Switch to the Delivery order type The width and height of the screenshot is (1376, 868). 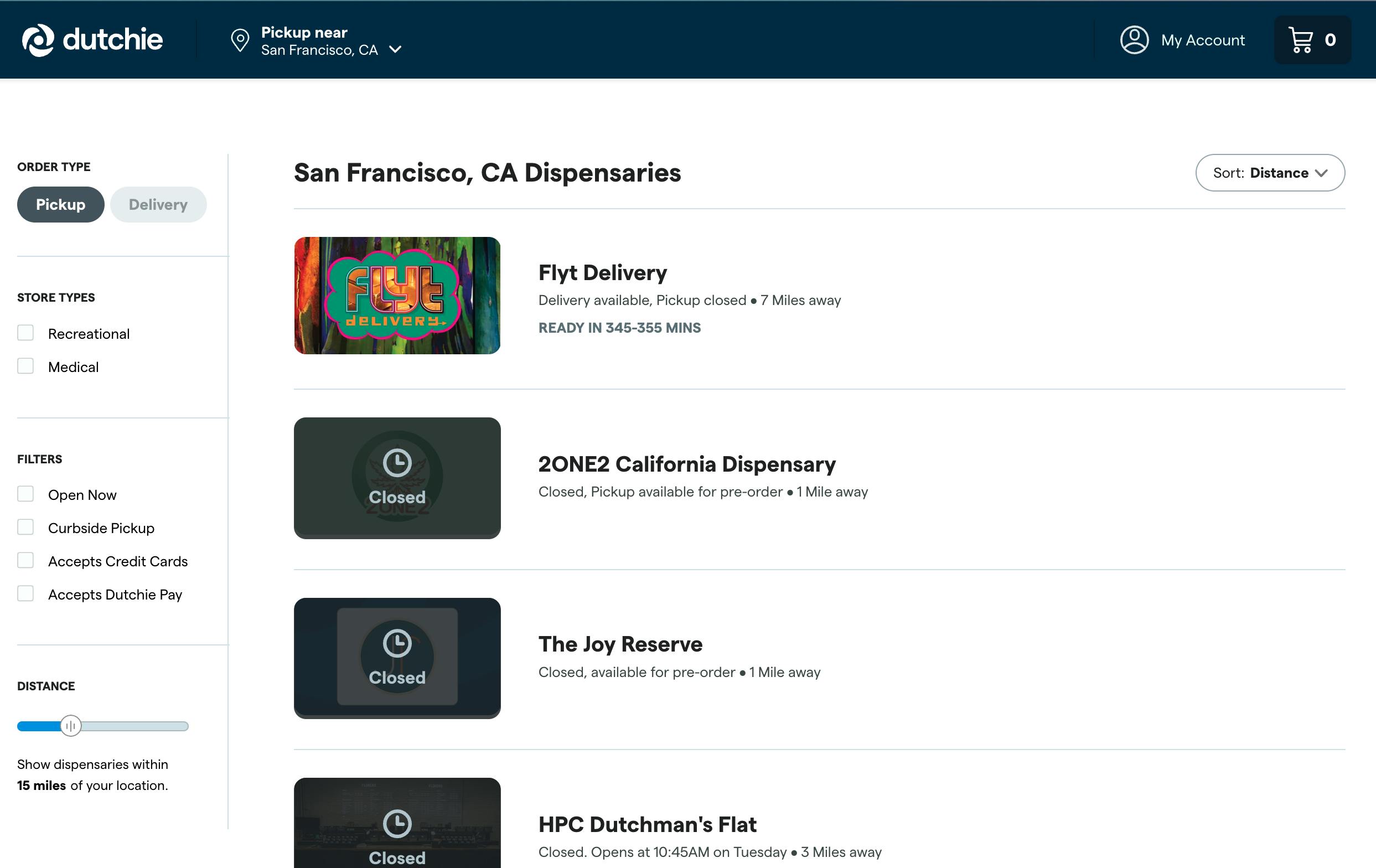(x=158, y=205)
